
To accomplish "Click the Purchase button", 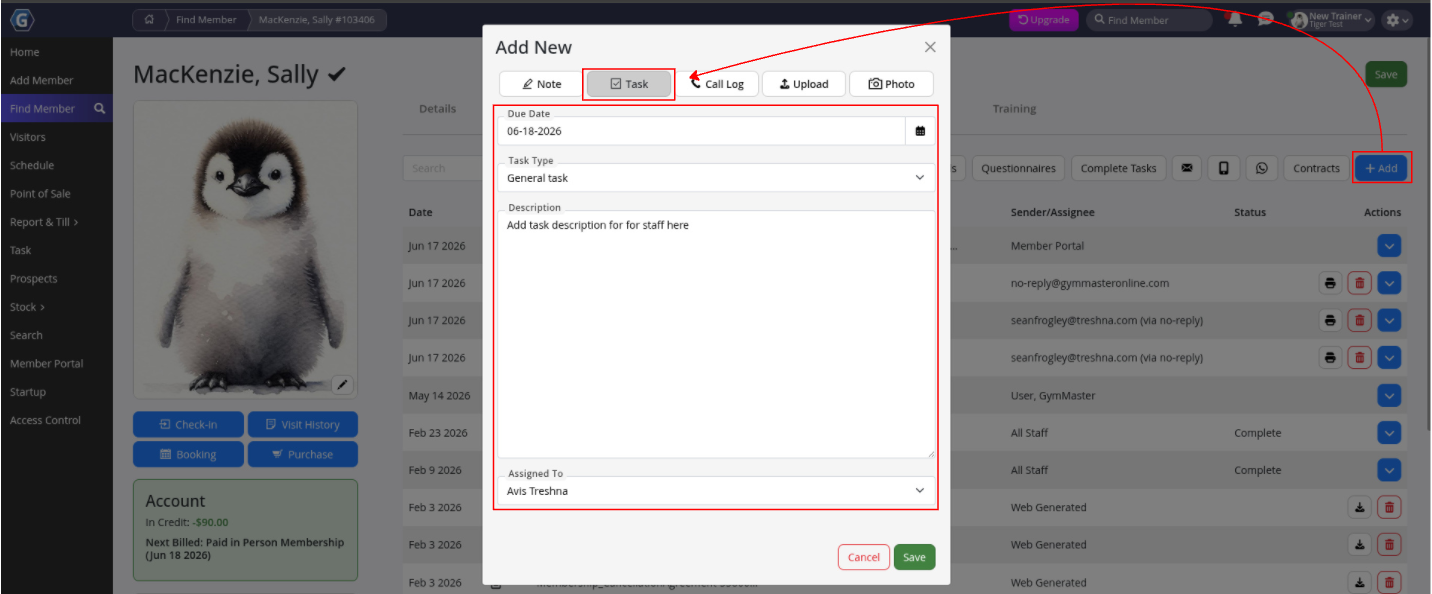I will coord(303,454).
